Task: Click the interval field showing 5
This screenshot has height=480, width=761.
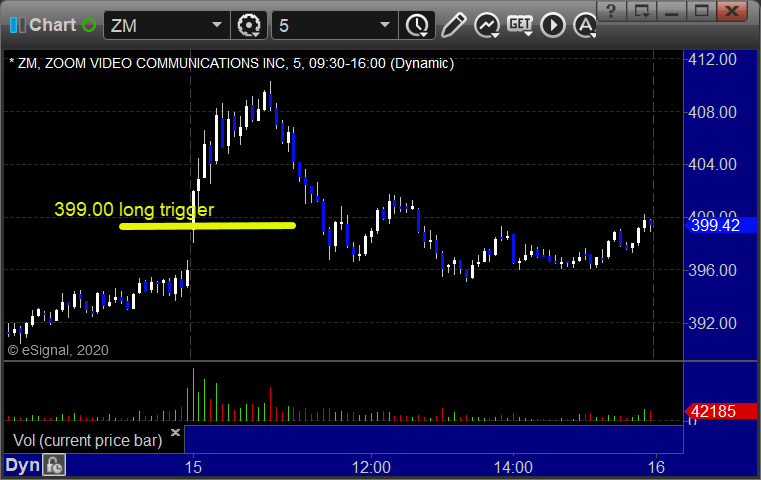Action: [x=324, y=25]
